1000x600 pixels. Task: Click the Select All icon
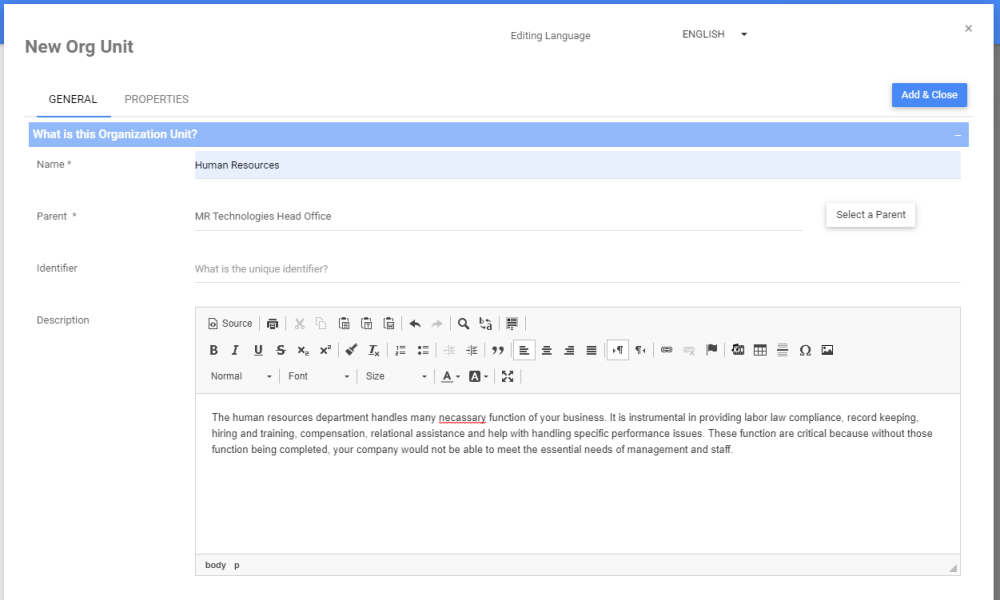click(512, 323)
